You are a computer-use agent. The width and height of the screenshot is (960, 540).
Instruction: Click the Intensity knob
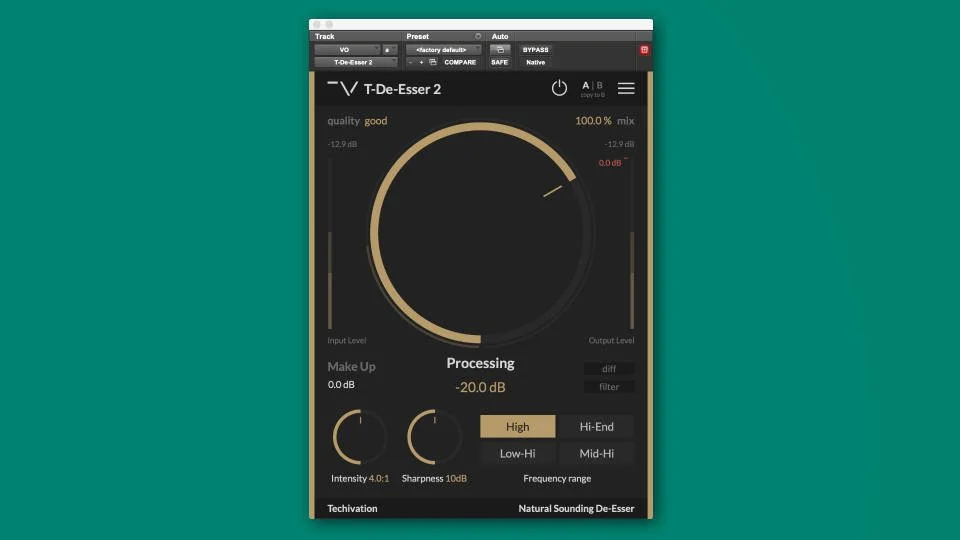coord(360,437)
